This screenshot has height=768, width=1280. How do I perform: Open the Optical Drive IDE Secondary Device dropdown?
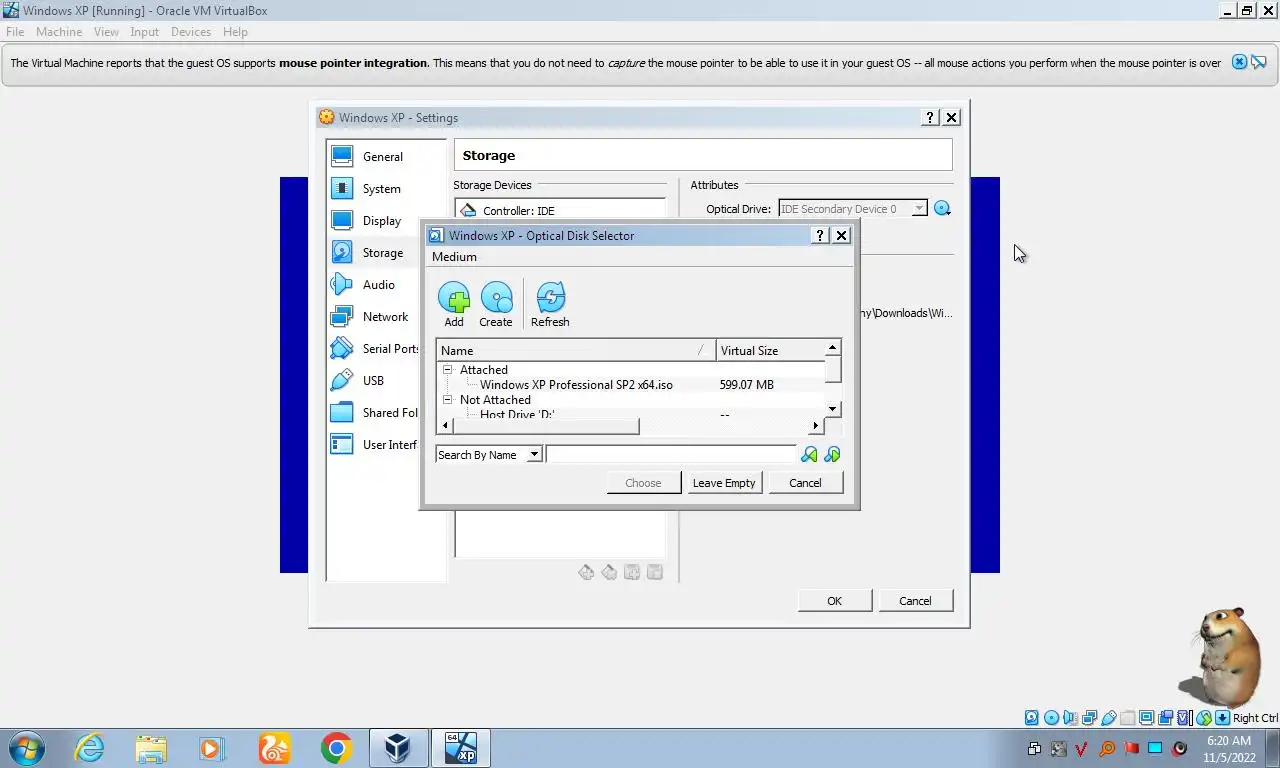pyautogui.click(x=853, y=209)
